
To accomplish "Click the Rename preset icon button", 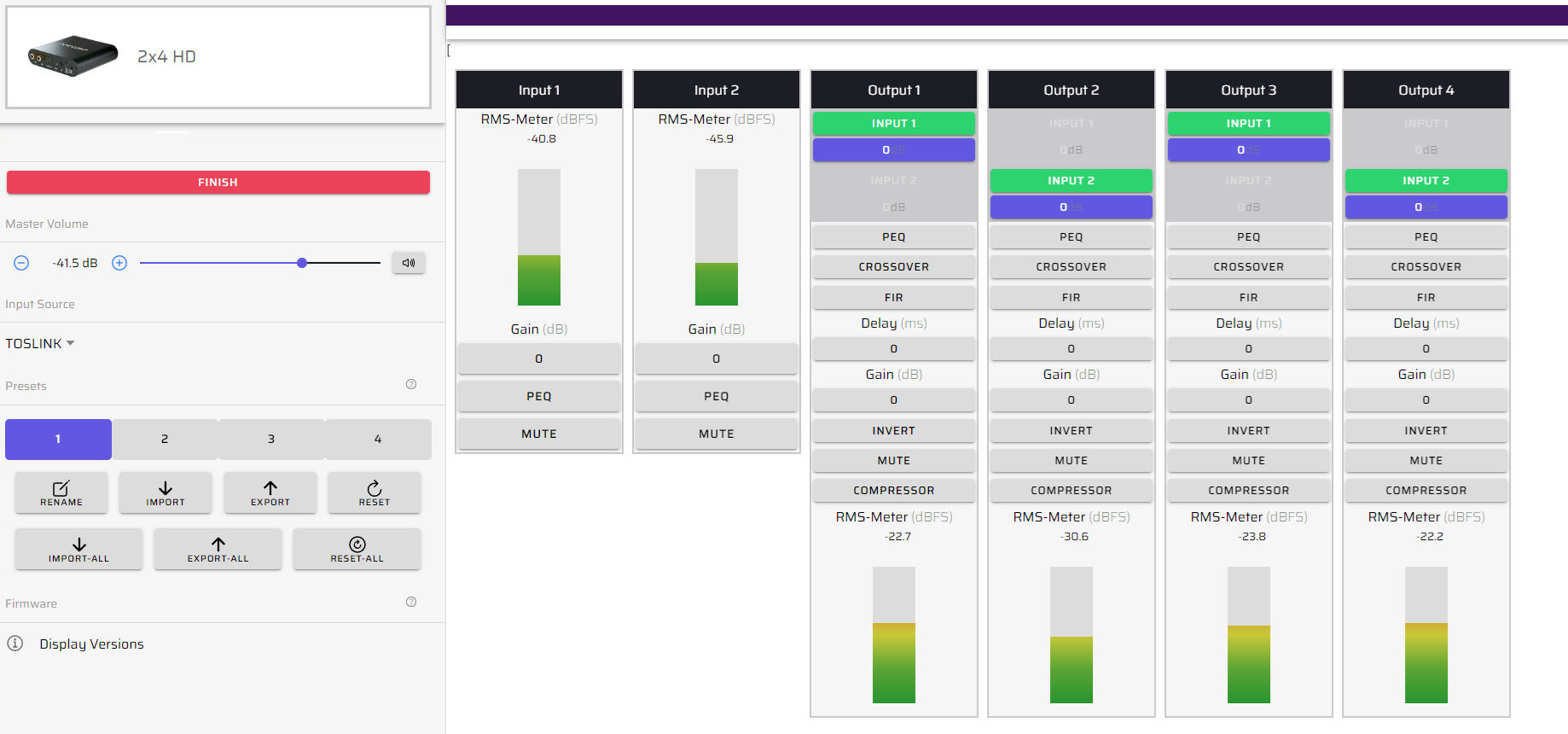I will [x=61, y=492].
